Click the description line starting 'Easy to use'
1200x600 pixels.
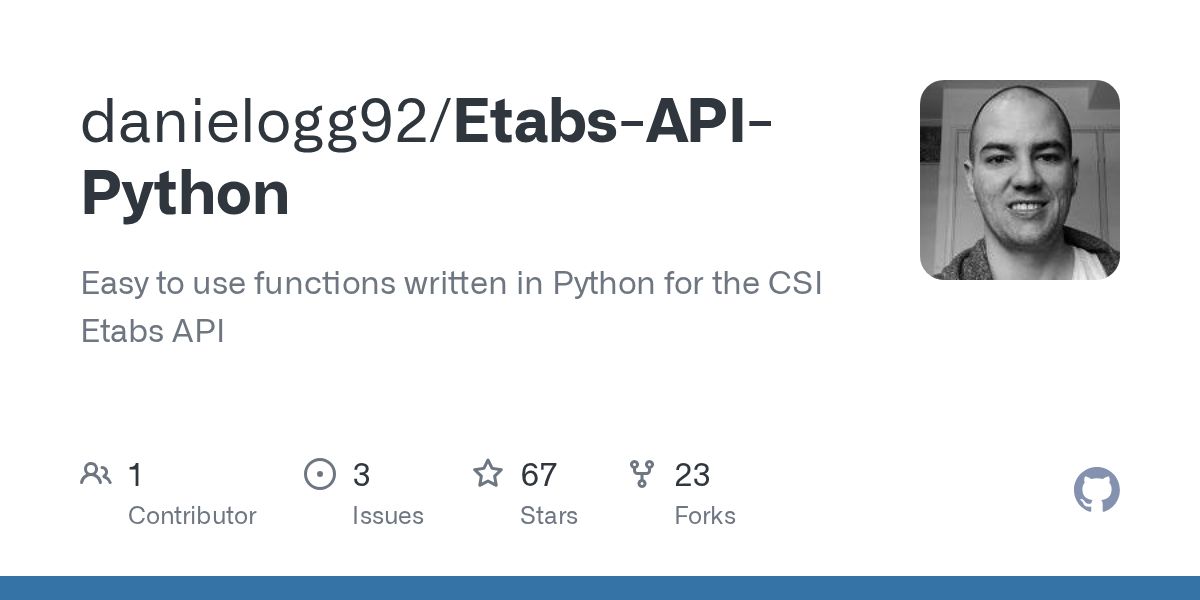[451, 284]
